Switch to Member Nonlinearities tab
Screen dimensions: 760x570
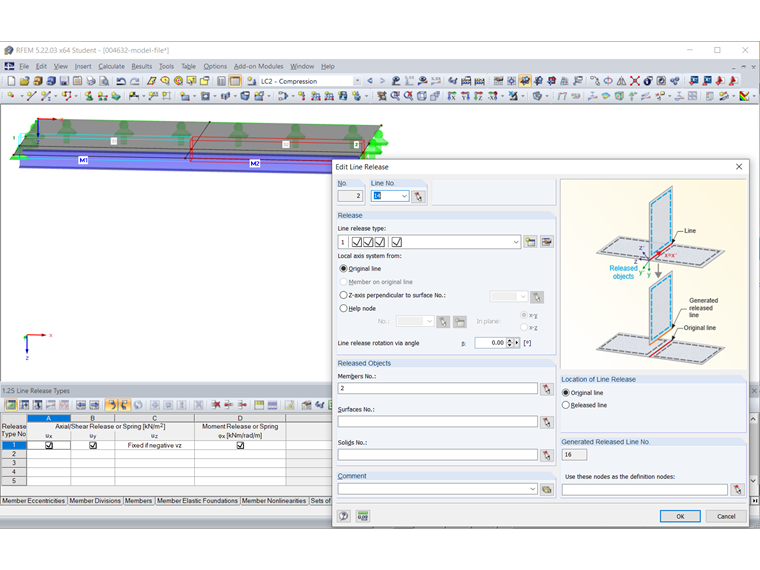click(x=274, y=501)
